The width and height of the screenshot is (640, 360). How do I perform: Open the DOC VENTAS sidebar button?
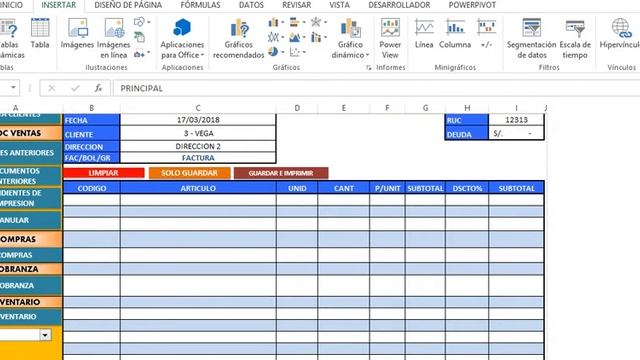[x=31, y=133]
